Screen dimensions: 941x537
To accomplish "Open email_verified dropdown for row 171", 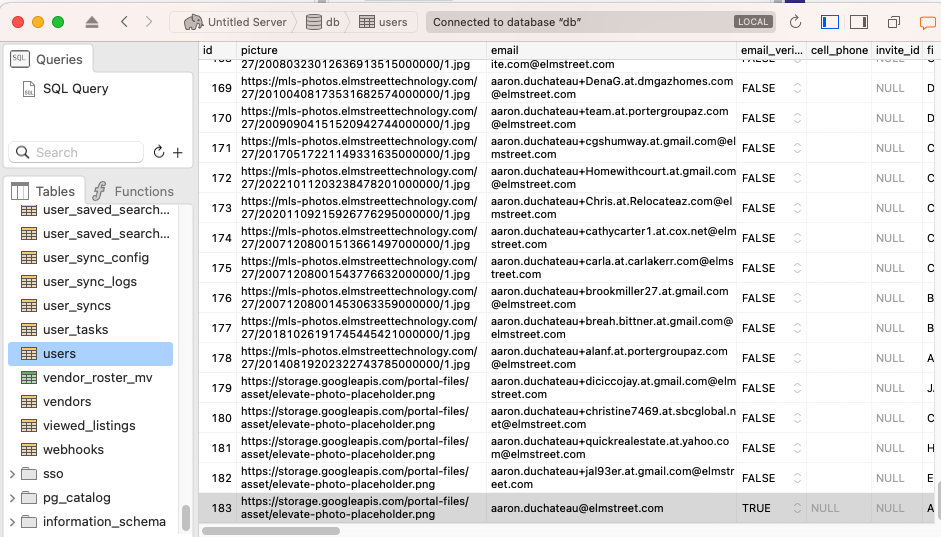I will (797, 148).
